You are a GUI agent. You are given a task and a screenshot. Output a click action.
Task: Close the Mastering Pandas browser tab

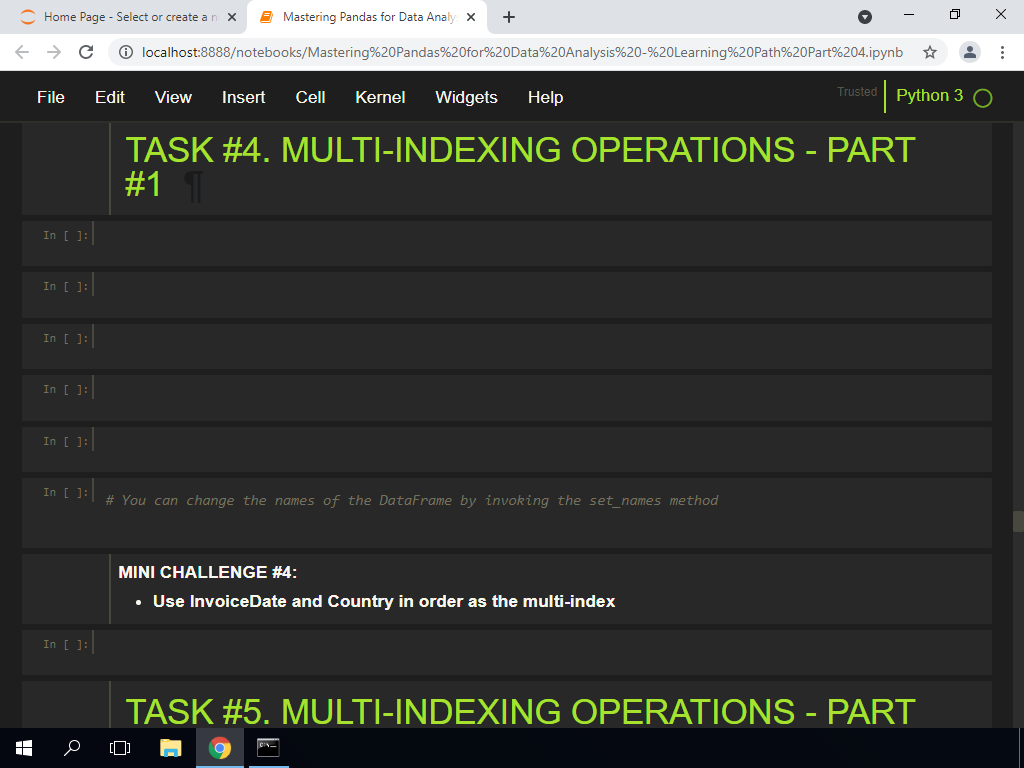(471, 18)
